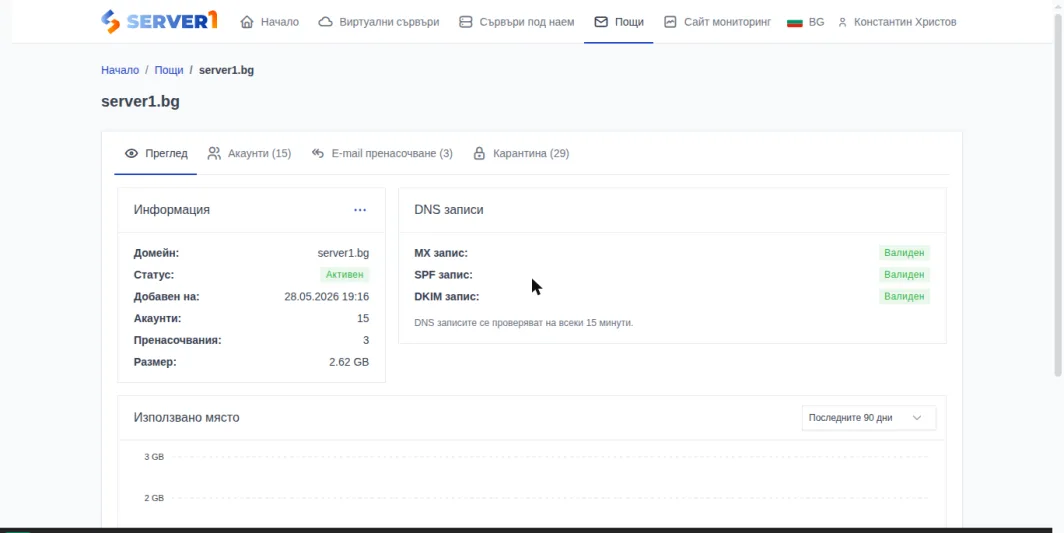This screenshot has height=533, width=1064.
Task: Click the DKIM запис label
Action: pos(446,297)
